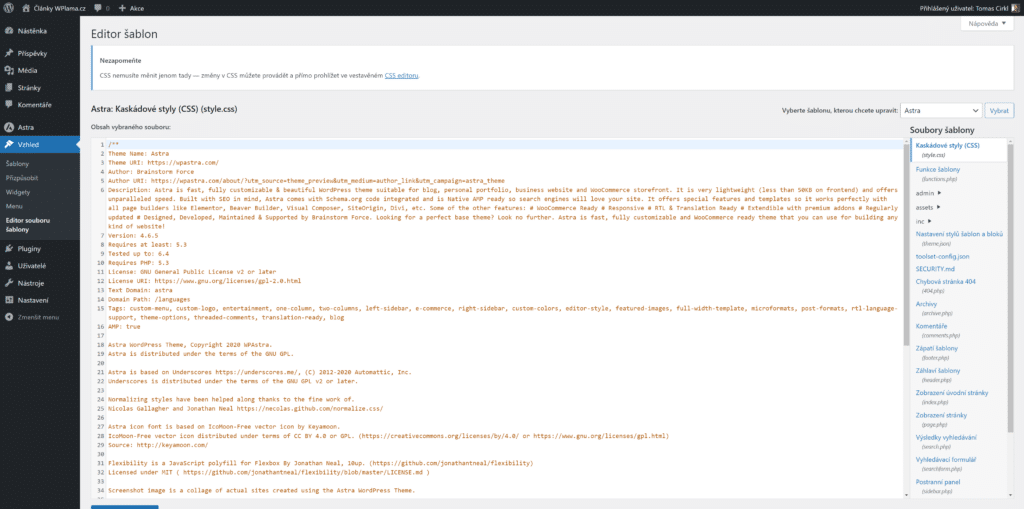The image size is (1024, 509).
Task: Open toolset-config.json file
Action: (942, 257)
